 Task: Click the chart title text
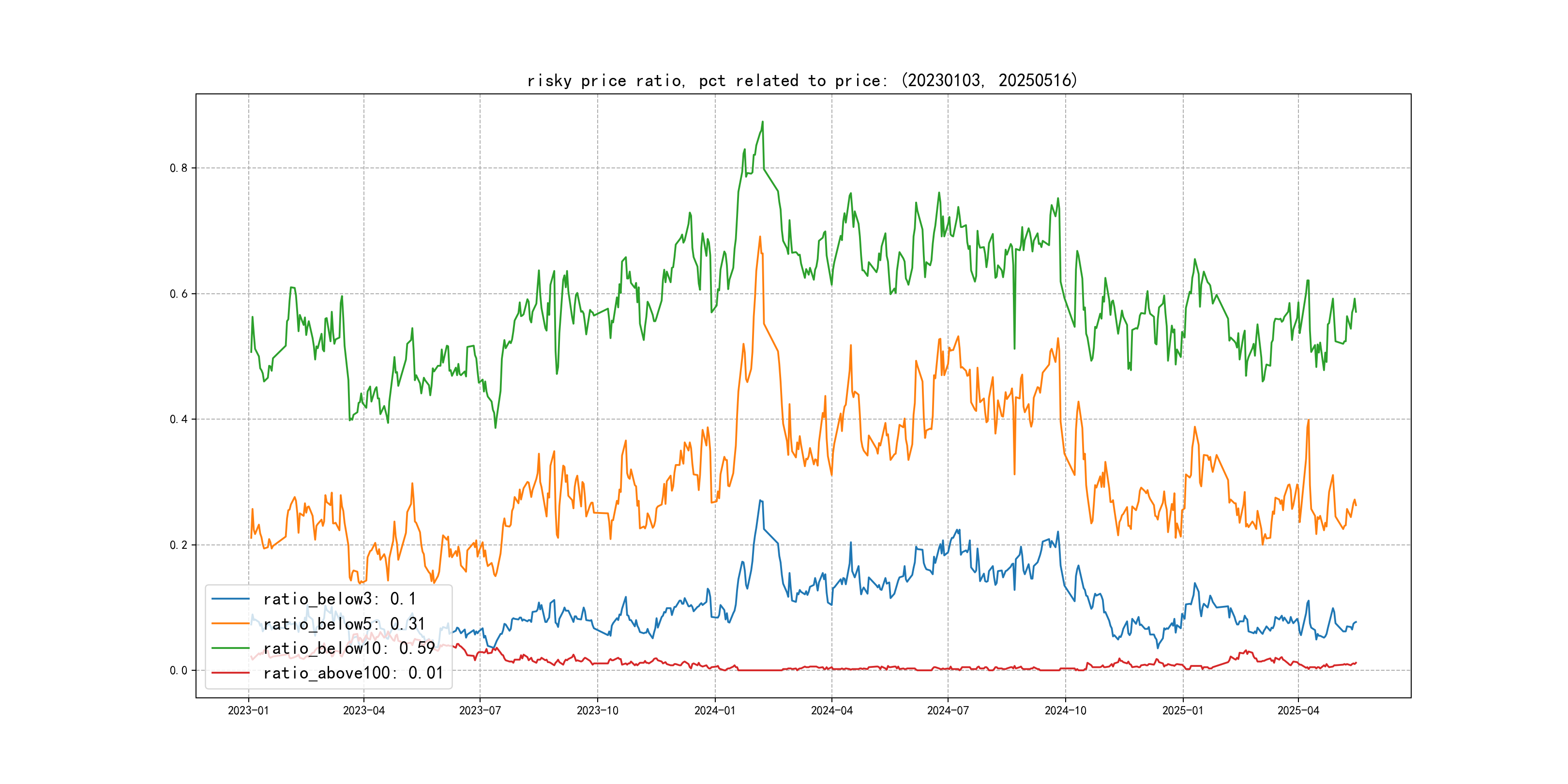pyautogui.click(x=801, y=80)
